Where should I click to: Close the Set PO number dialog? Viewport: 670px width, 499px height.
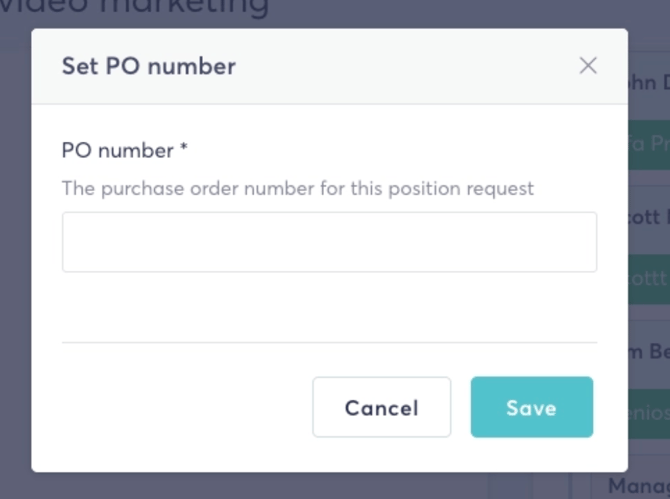(588, 66)
